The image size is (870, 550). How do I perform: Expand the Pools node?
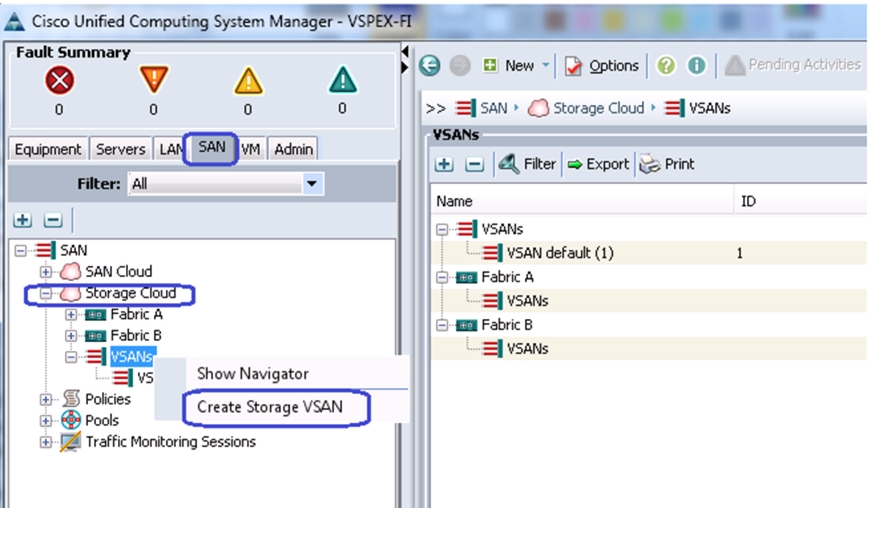(x=45, y=421)
